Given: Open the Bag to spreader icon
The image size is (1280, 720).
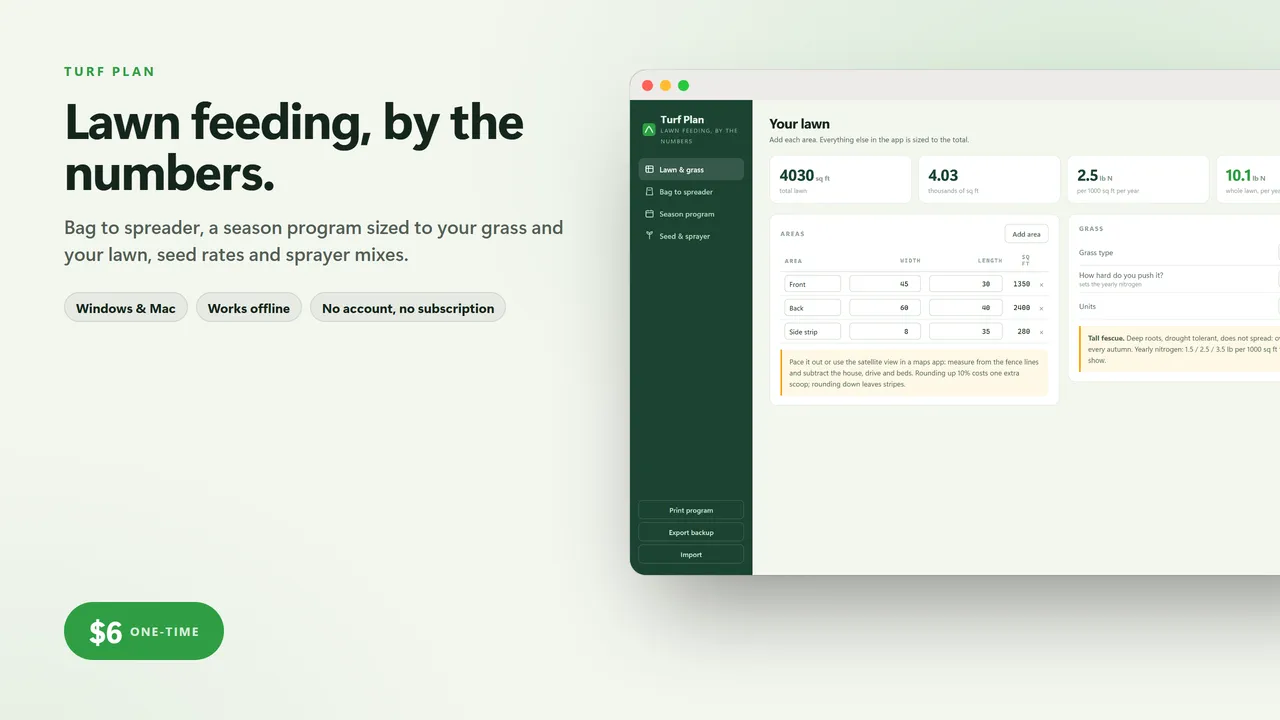Looking at the screenshot, I should (x=649, y=192).
